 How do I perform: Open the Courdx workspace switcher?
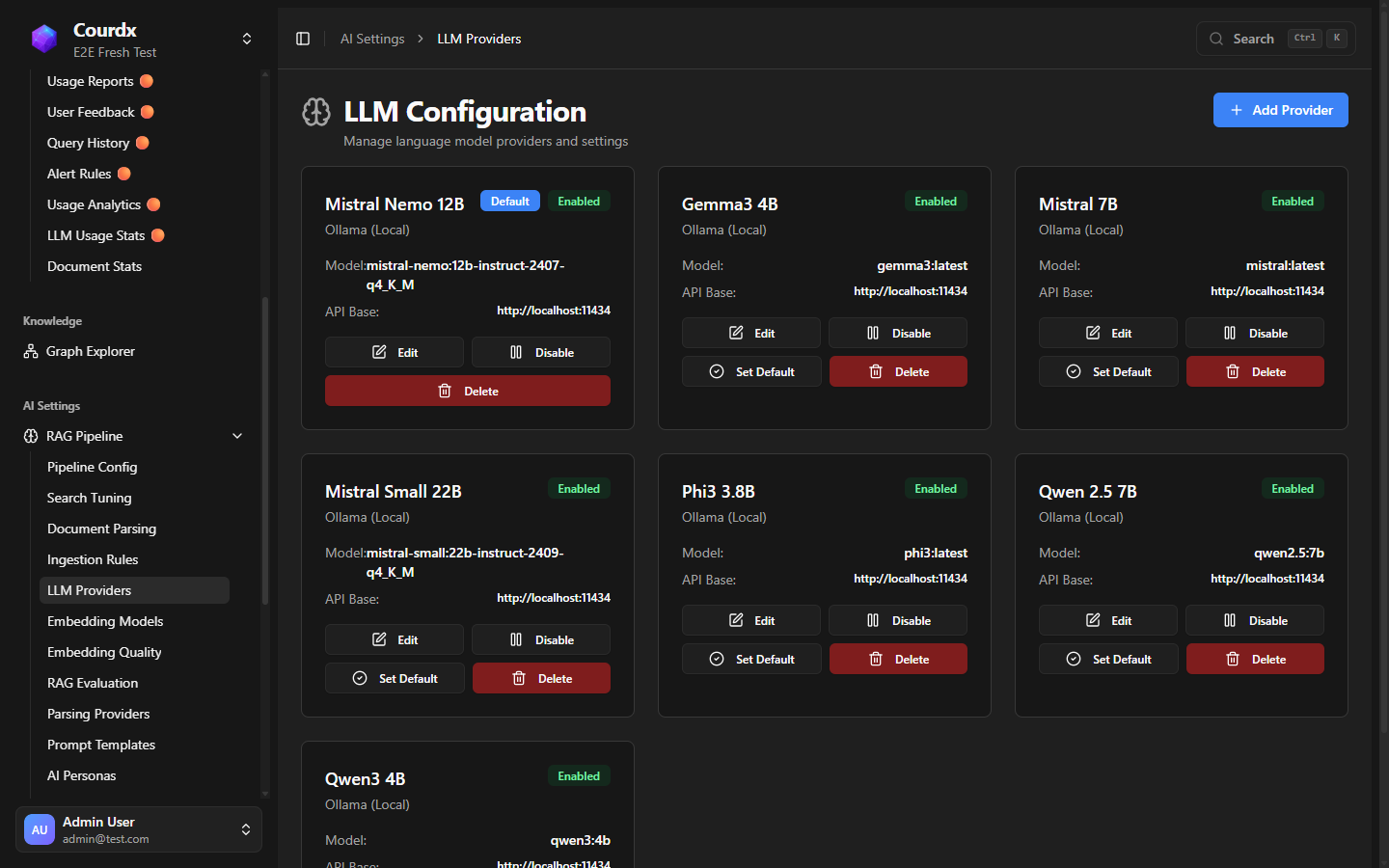[x=247, y=39]
